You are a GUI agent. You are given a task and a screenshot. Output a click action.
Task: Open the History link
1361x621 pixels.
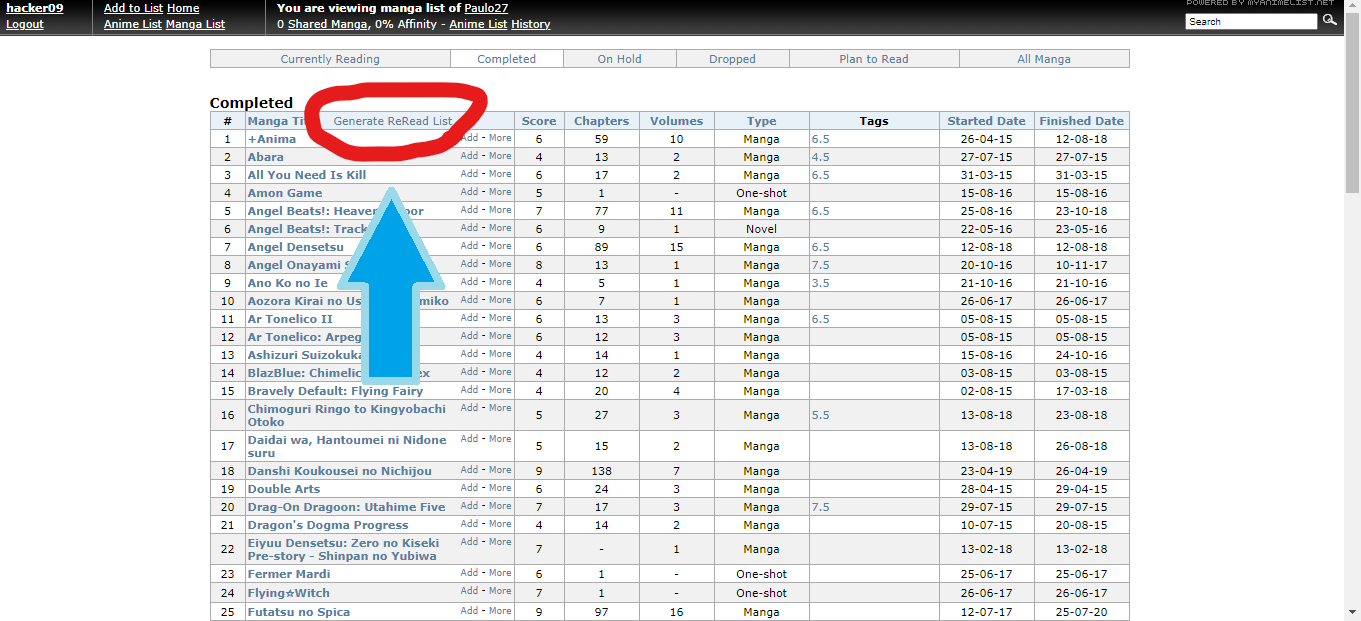pos(531,24)
